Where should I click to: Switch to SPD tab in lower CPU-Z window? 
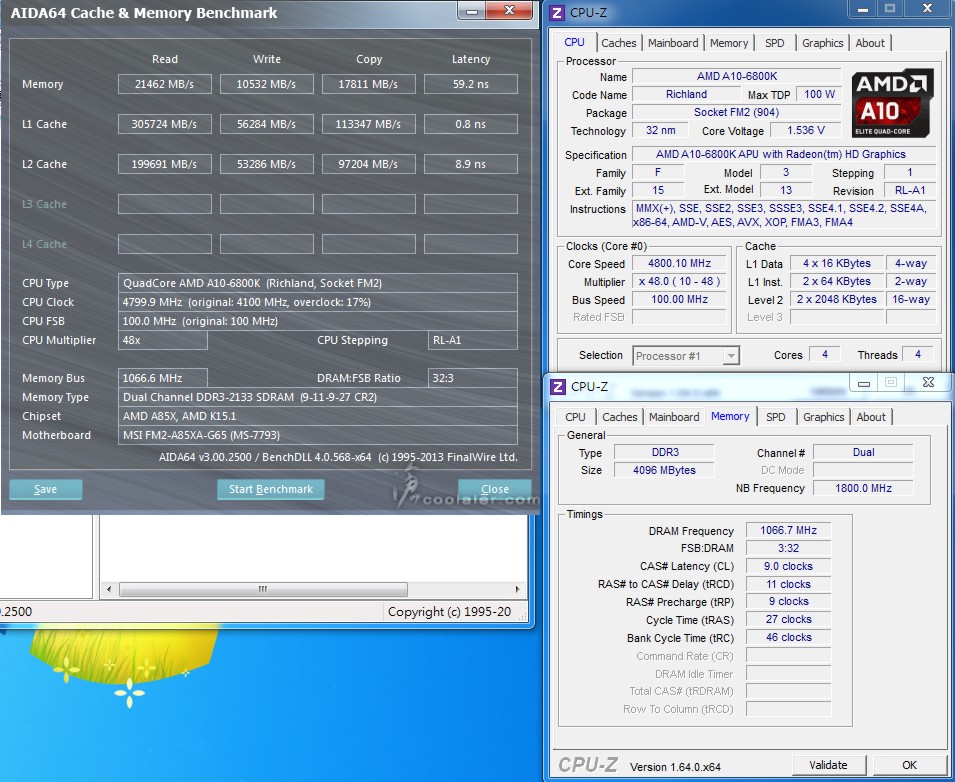click(775, 417)
